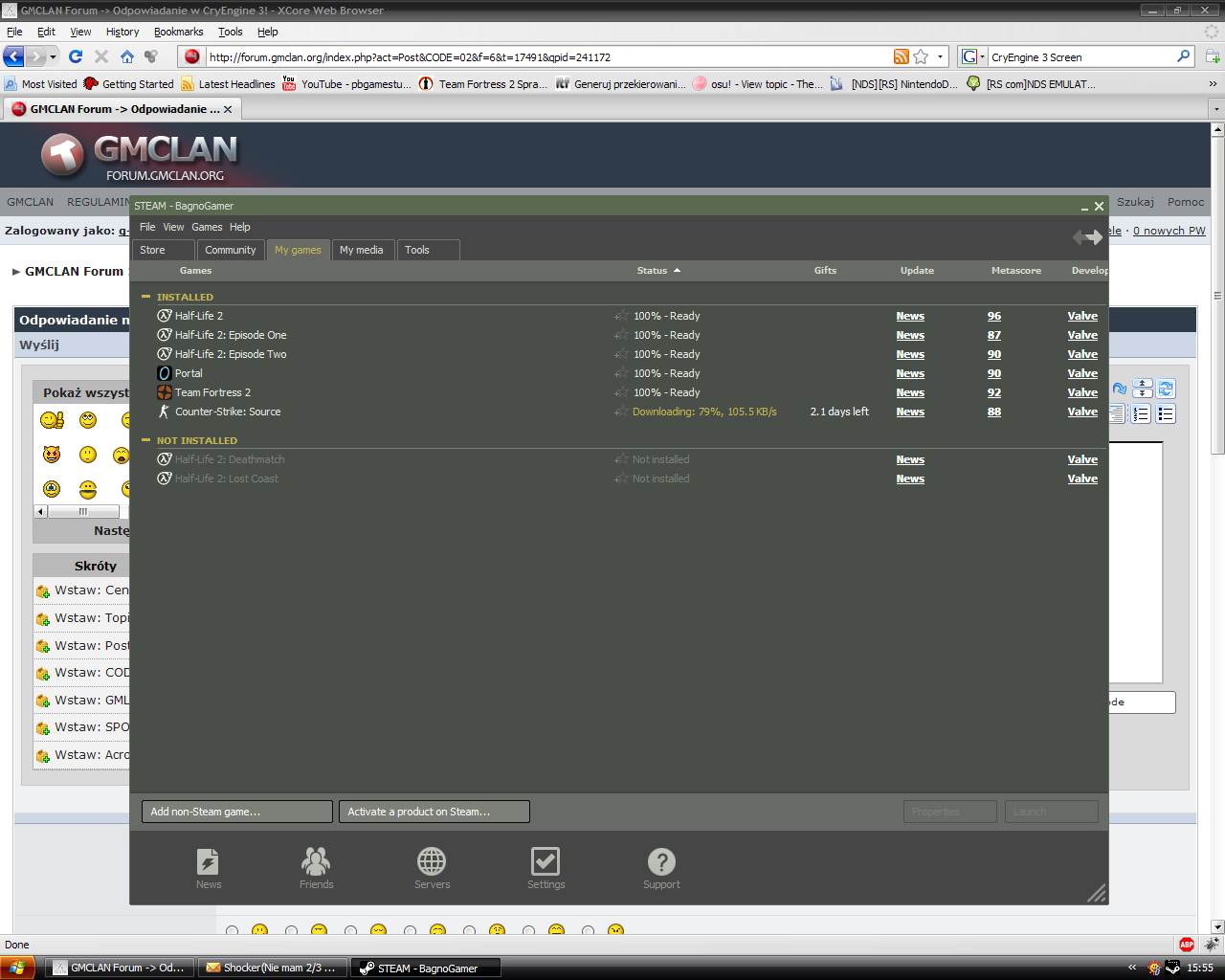Toggle favorite star for Half-Life 2
This screenshot has height=980, width=1225.
[x=621, y=316]
